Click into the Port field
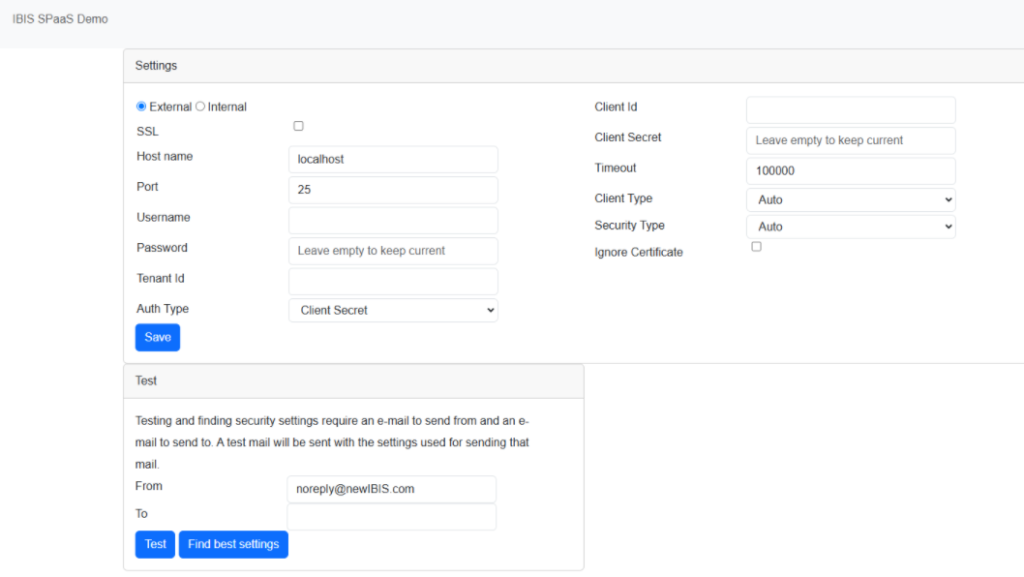The height and width of the screenshot is (577, 1024). click(x=393, y=190)
